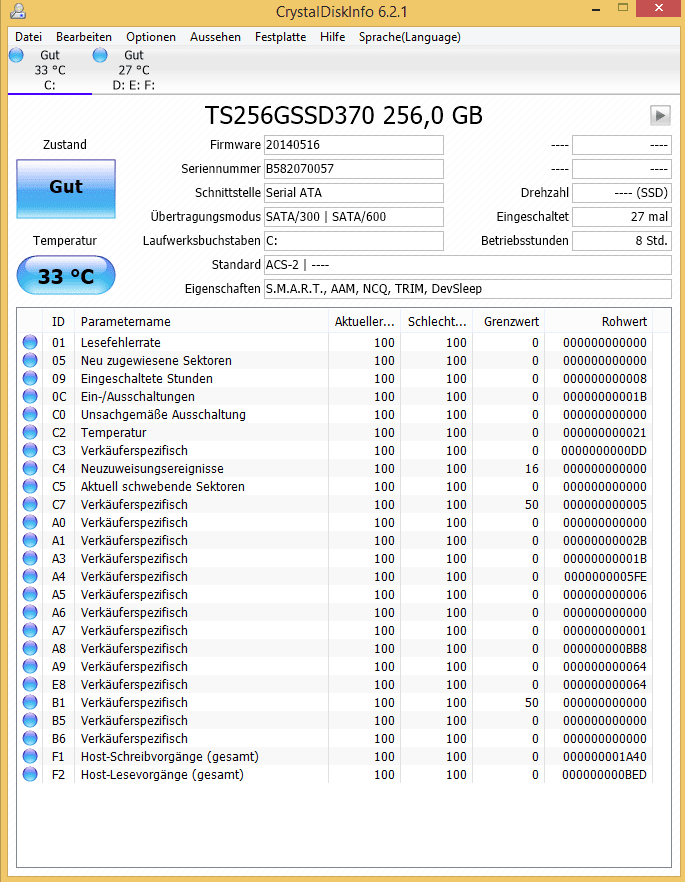Click status icon of Host-Lesevorgänge row
Viewport: 685px width, 882px height.
pos(30,775)
